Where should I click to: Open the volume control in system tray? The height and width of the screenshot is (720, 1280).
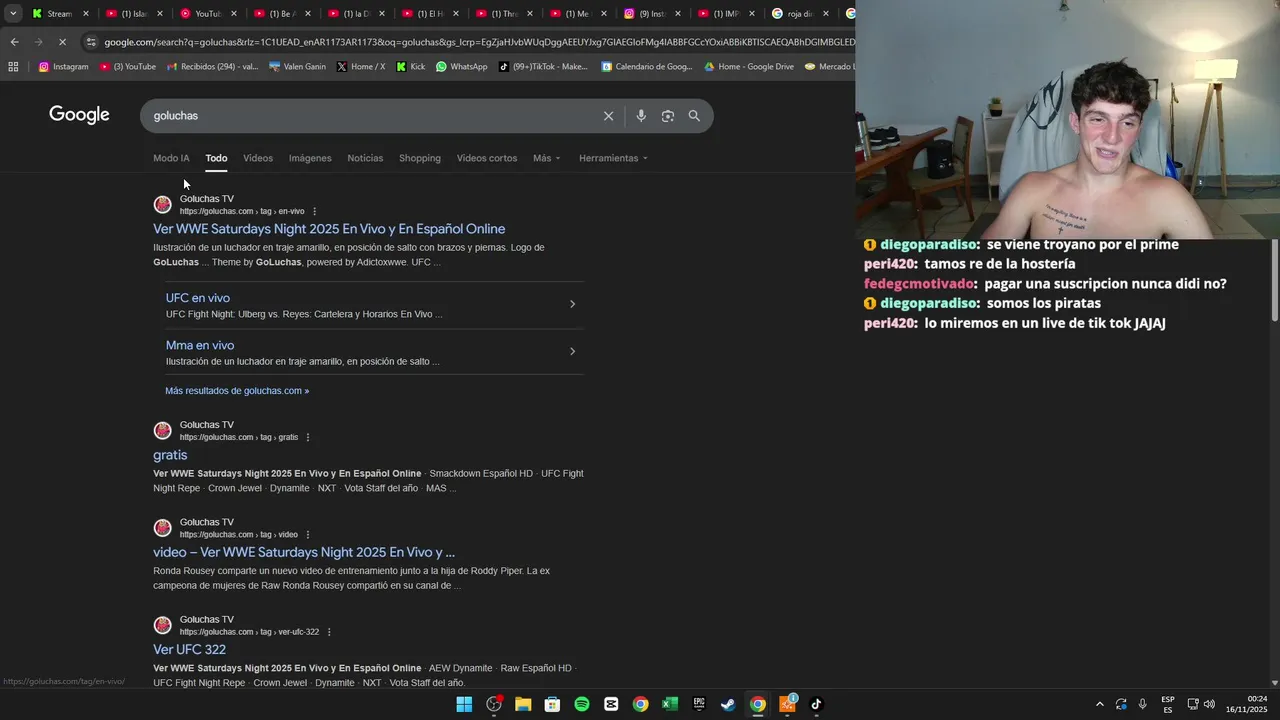(x=1209, y=704)
